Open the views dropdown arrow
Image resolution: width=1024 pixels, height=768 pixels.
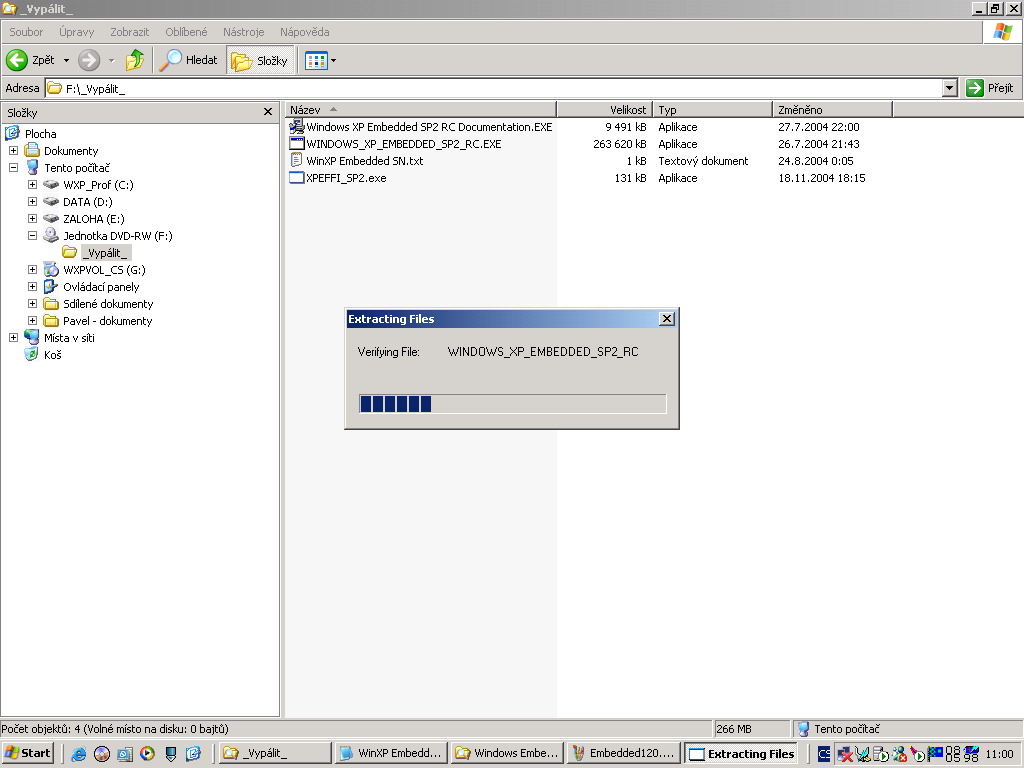[334, 61]
